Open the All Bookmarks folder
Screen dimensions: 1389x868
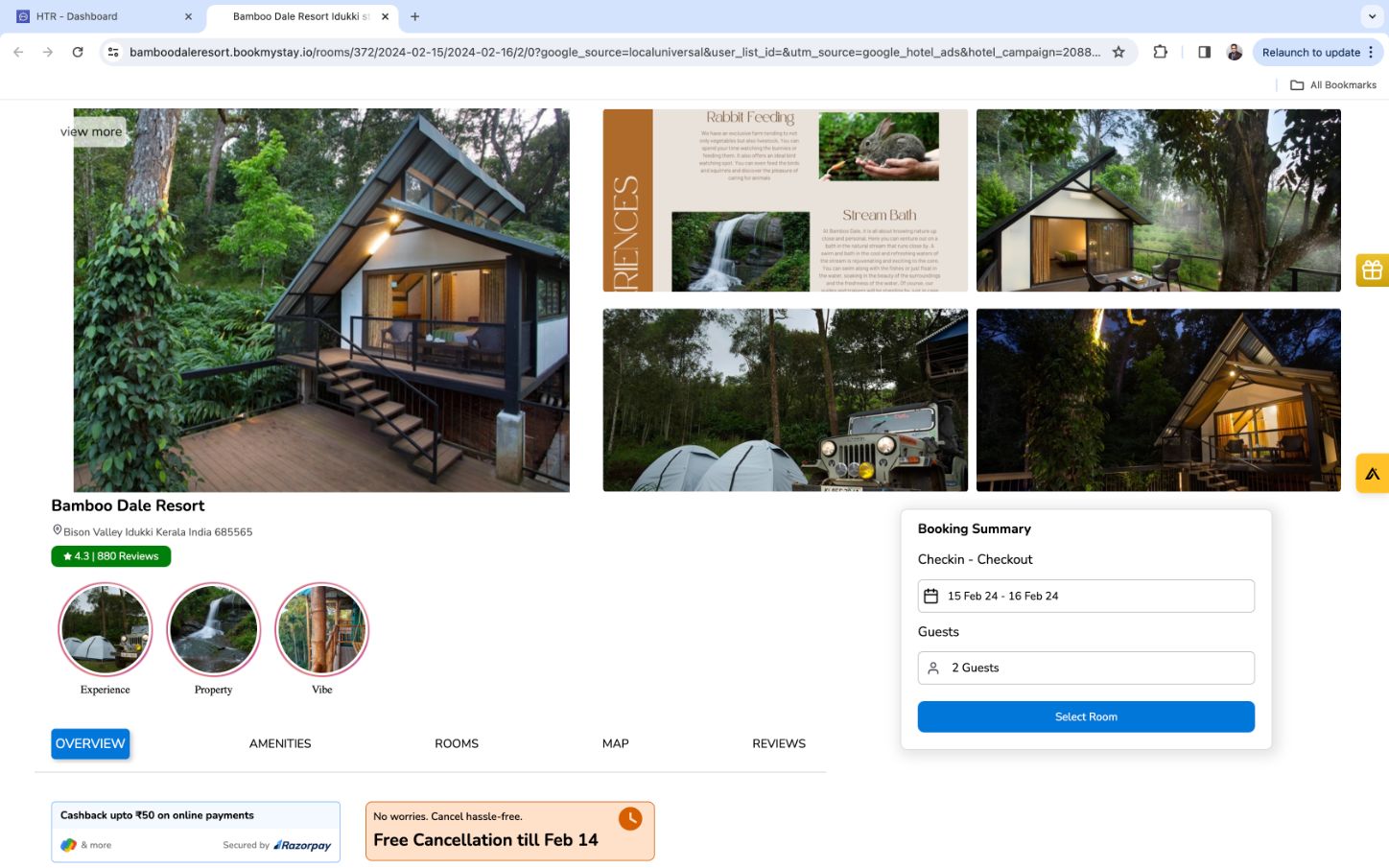click(x=1333, y=84)
